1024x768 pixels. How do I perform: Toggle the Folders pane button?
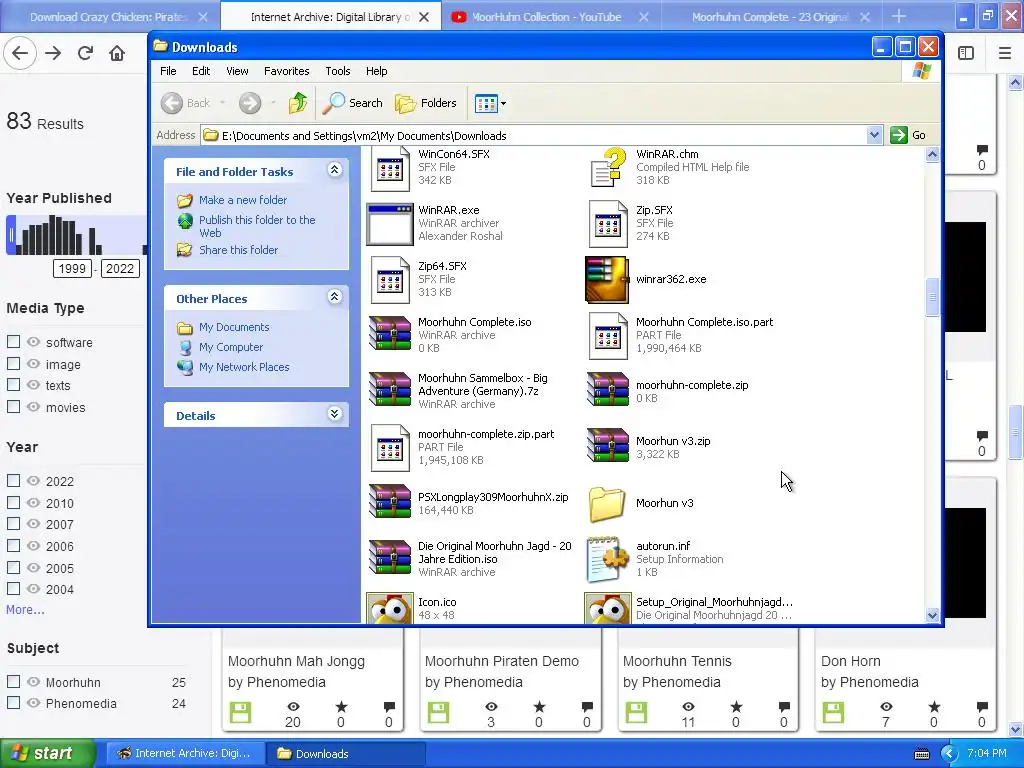(x=426, y=103)
